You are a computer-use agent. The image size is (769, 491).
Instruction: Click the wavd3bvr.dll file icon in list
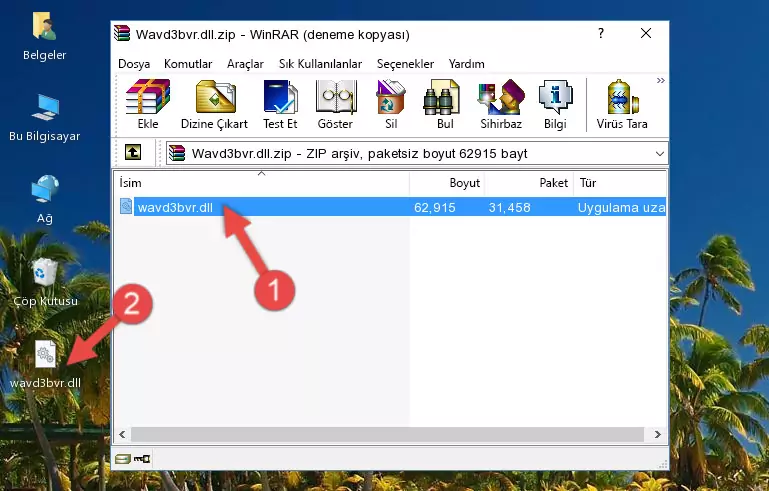click(126, 207)
